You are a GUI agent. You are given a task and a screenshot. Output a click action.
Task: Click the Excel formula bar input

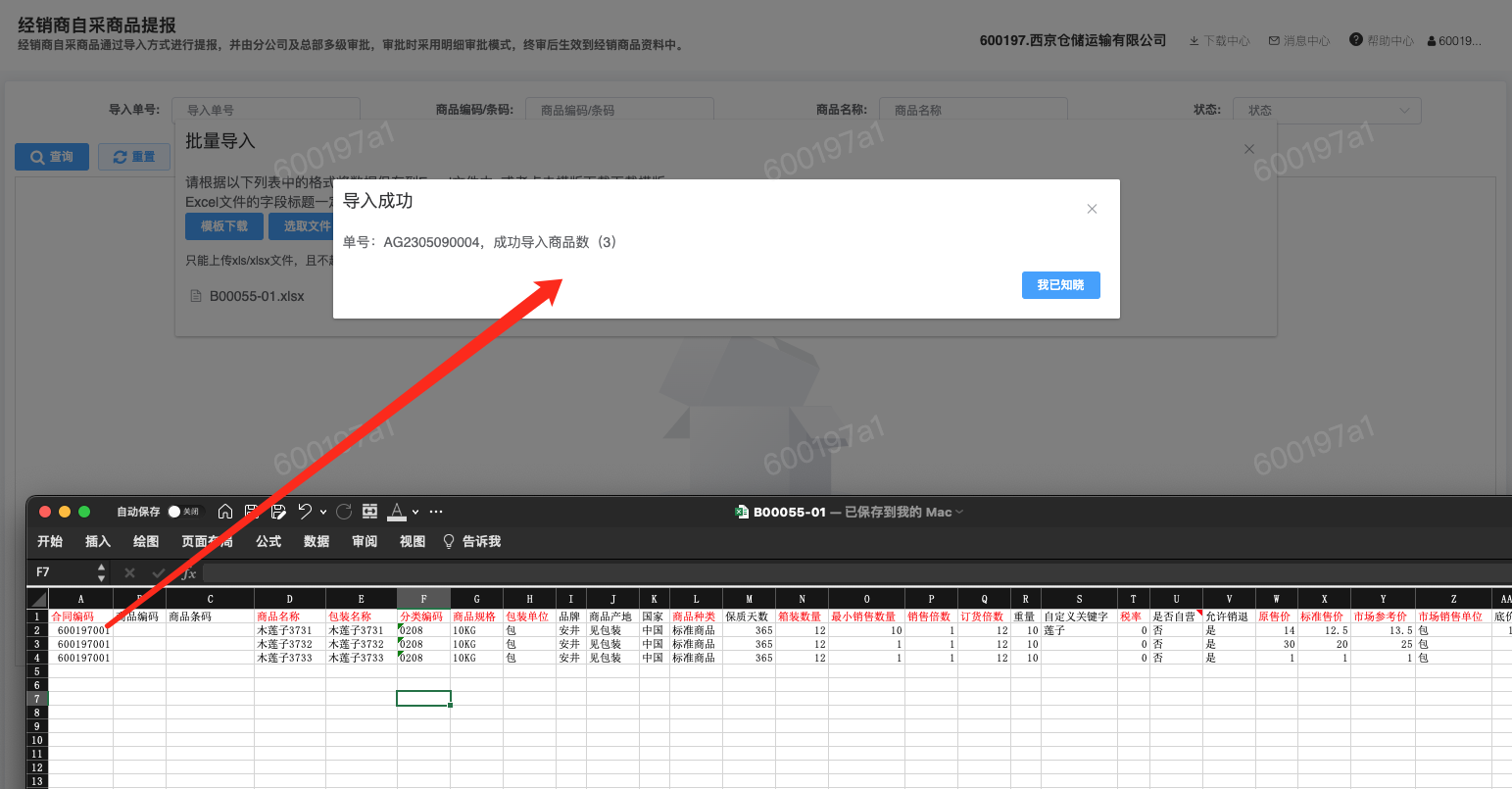(857, 572)
